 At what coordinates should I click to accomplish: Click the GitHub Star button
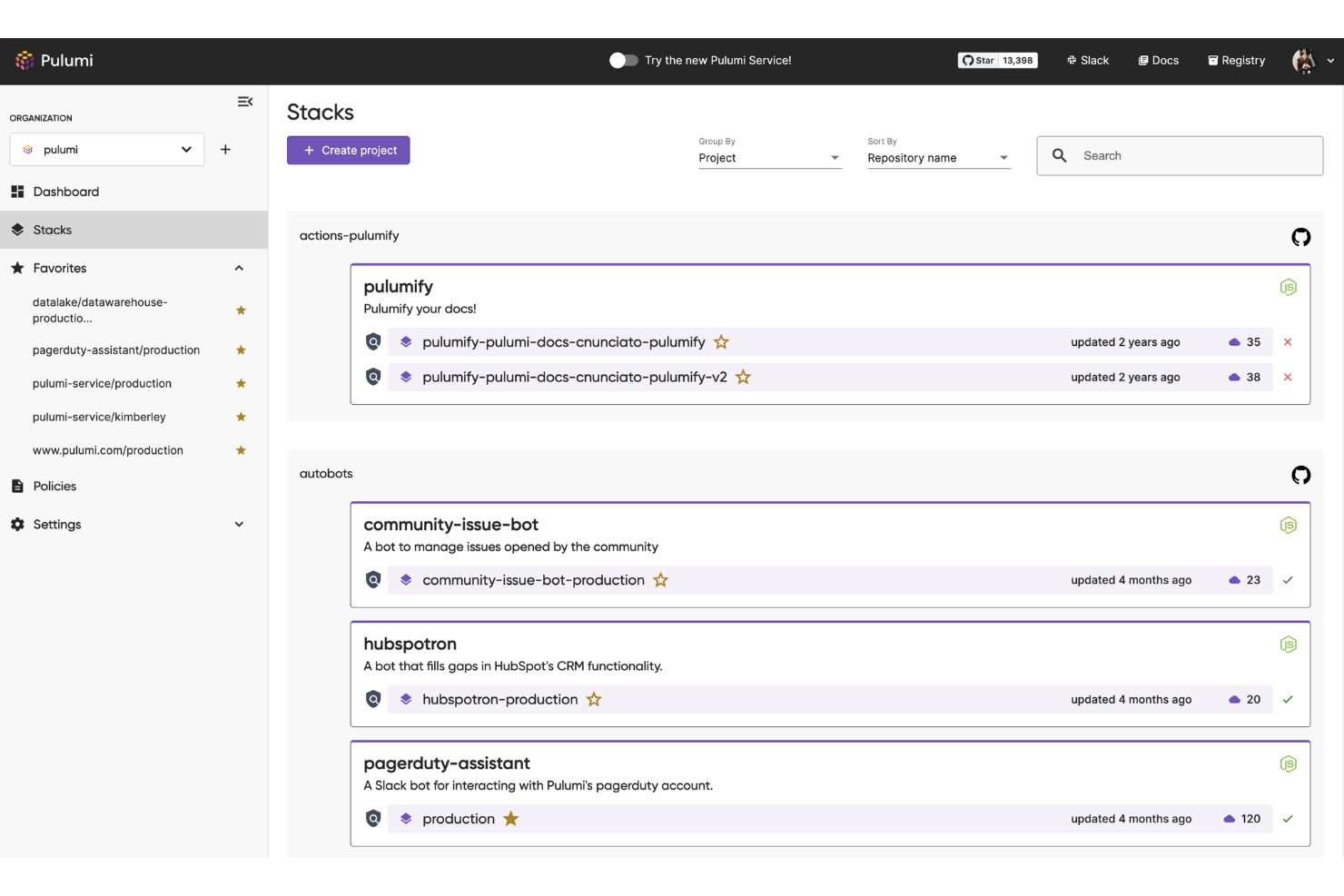978,61
